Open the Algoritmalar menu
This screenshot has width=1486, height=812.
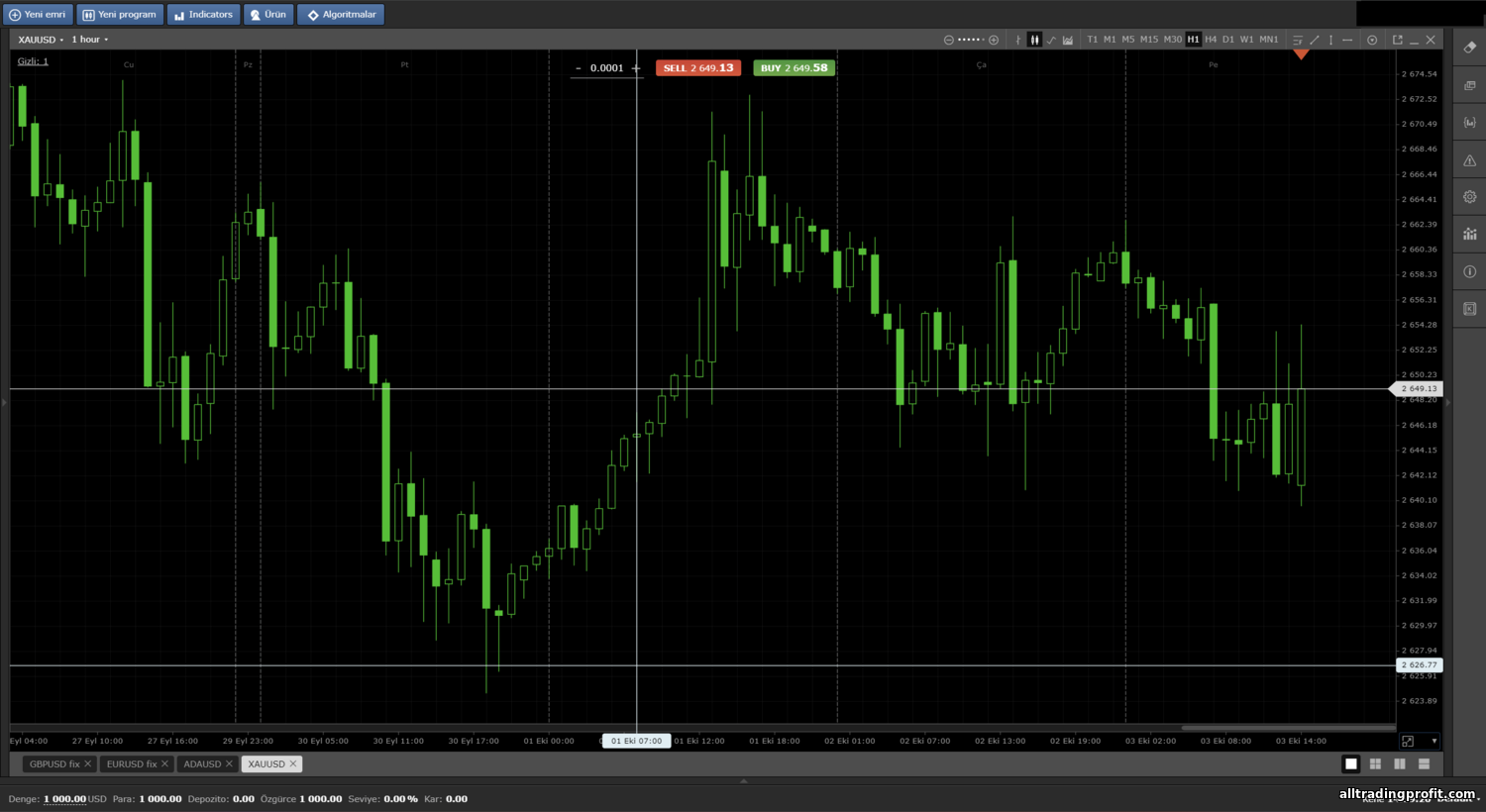pyautogui.click(x=341, y=15)
